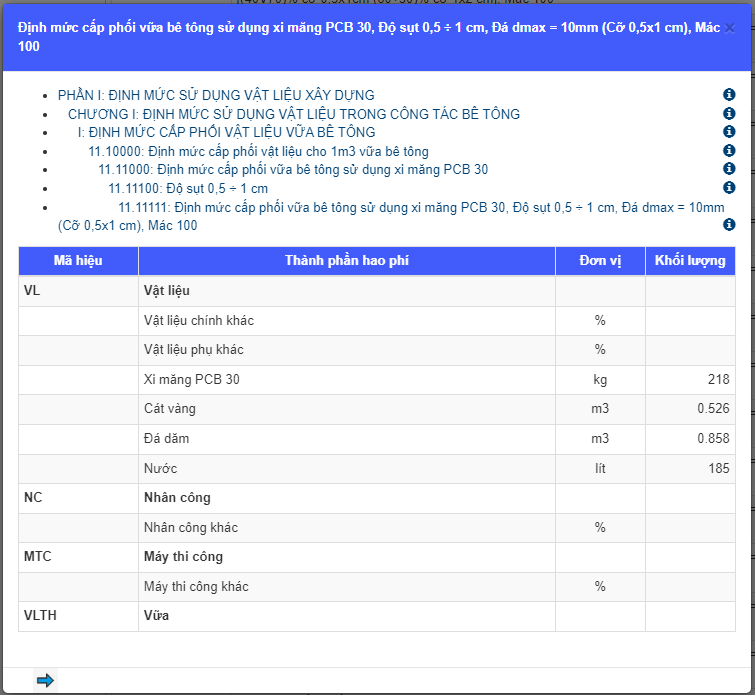Open 11.11100 Độ sụt 0,5 ÷ 1 cm link

coord(188,188)
